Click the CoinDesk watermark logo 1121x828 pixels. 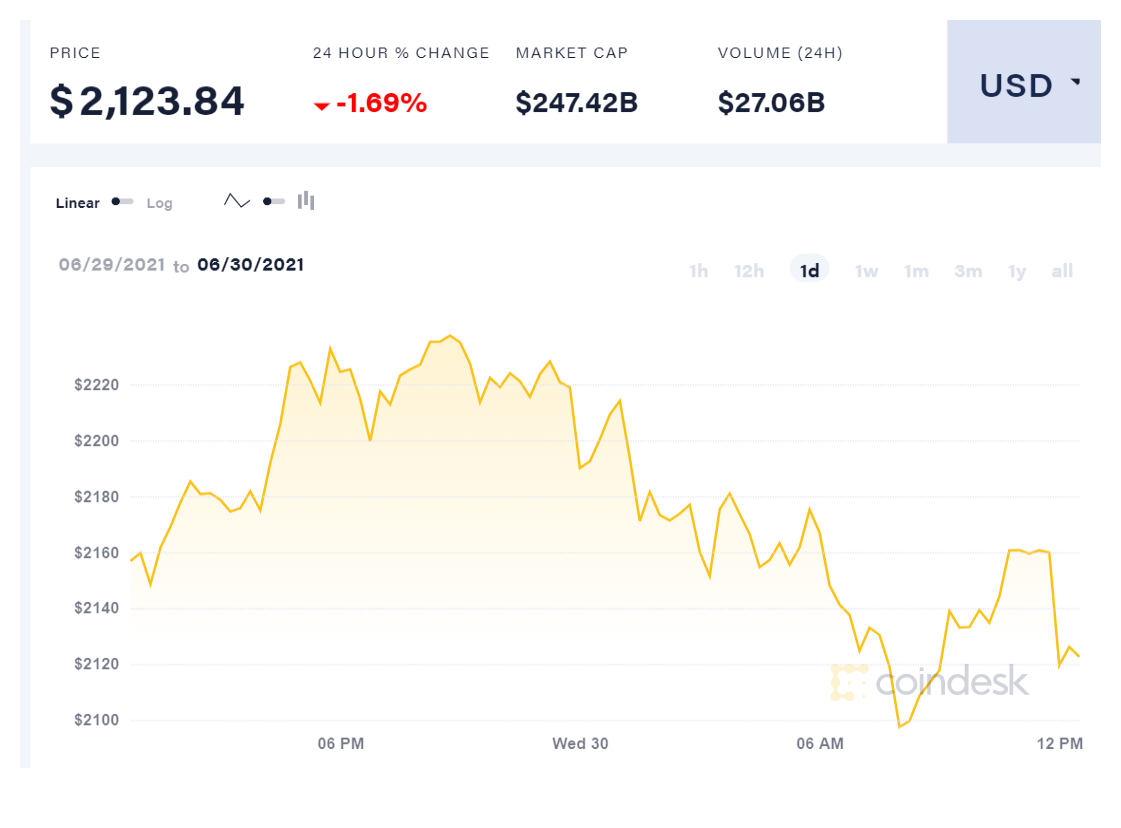click(x=929, y=682)
